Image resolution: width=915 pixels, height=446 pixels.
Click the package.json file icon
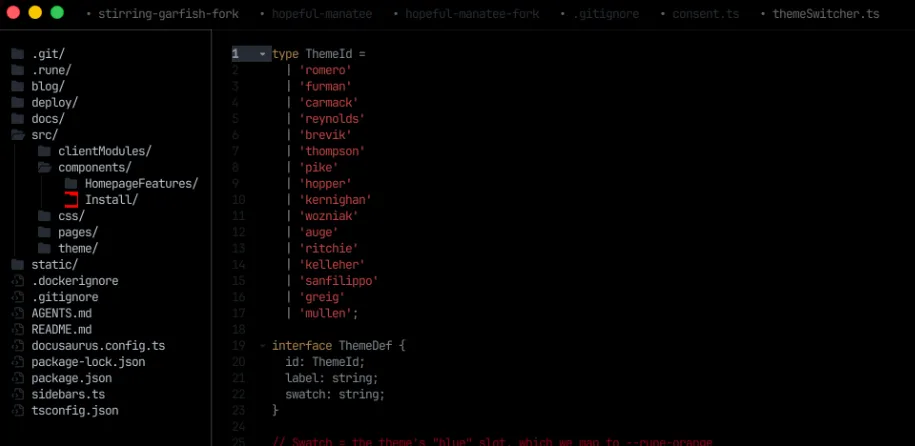[18, 378]
